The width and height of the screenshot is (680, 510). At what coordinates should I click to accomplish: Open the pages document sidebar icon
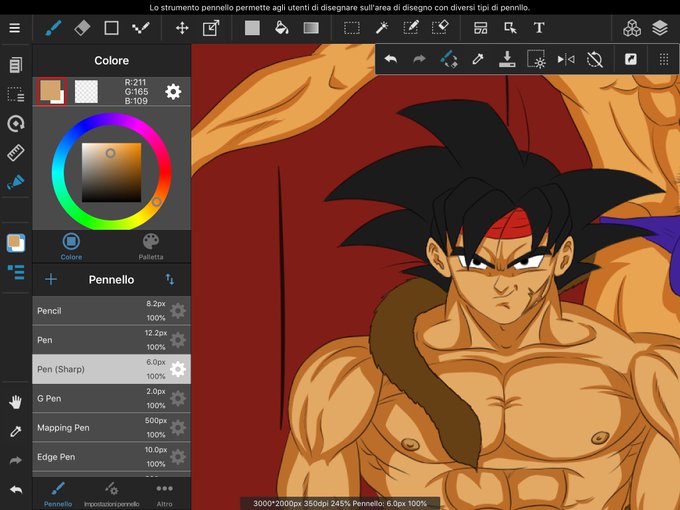click(16, 65)
